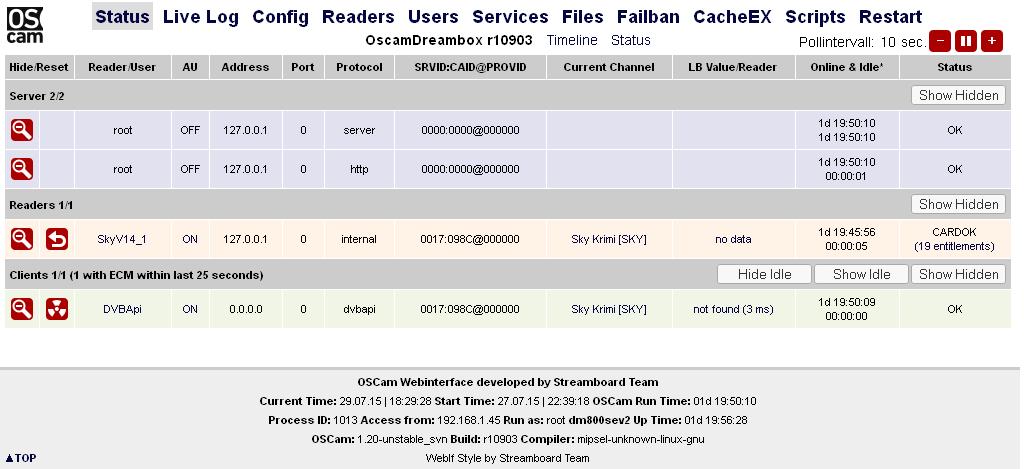The width and height of the screenshot is (1024, 469).
Task: Increase the poll interval
Action: pos(991,41)
